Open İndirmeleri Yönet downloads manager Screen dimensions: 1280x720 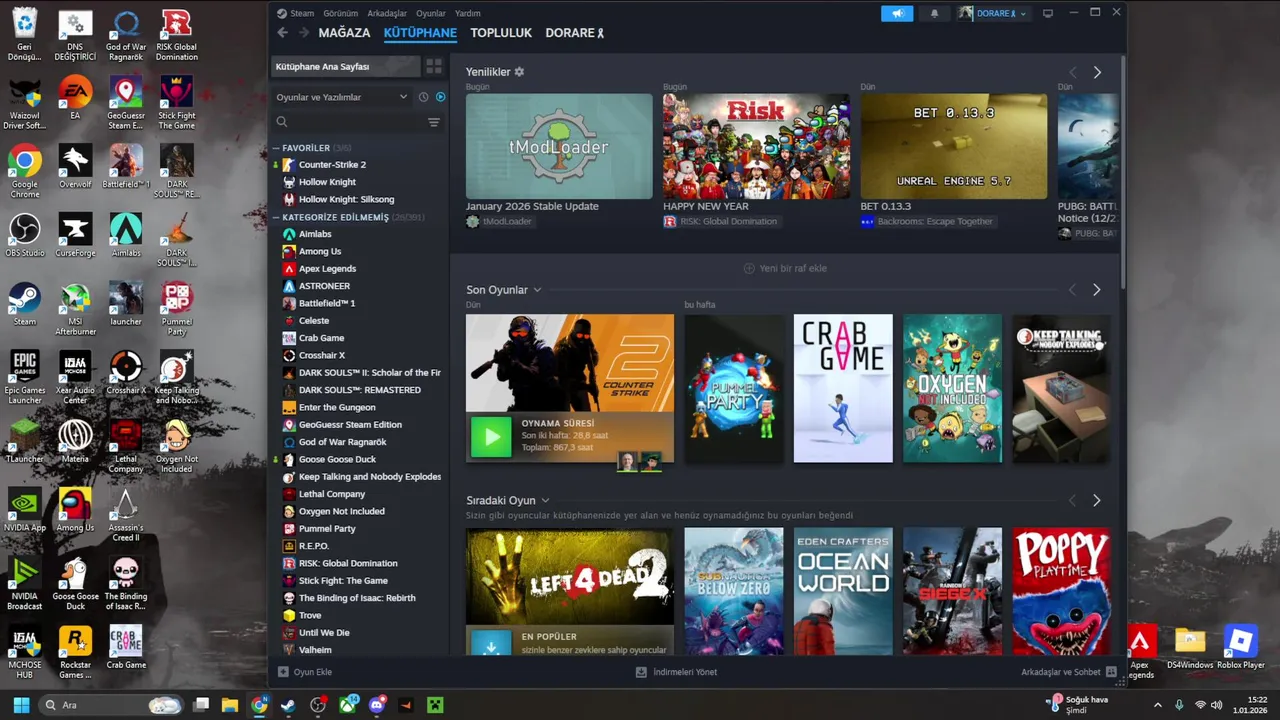click(677, 672)
